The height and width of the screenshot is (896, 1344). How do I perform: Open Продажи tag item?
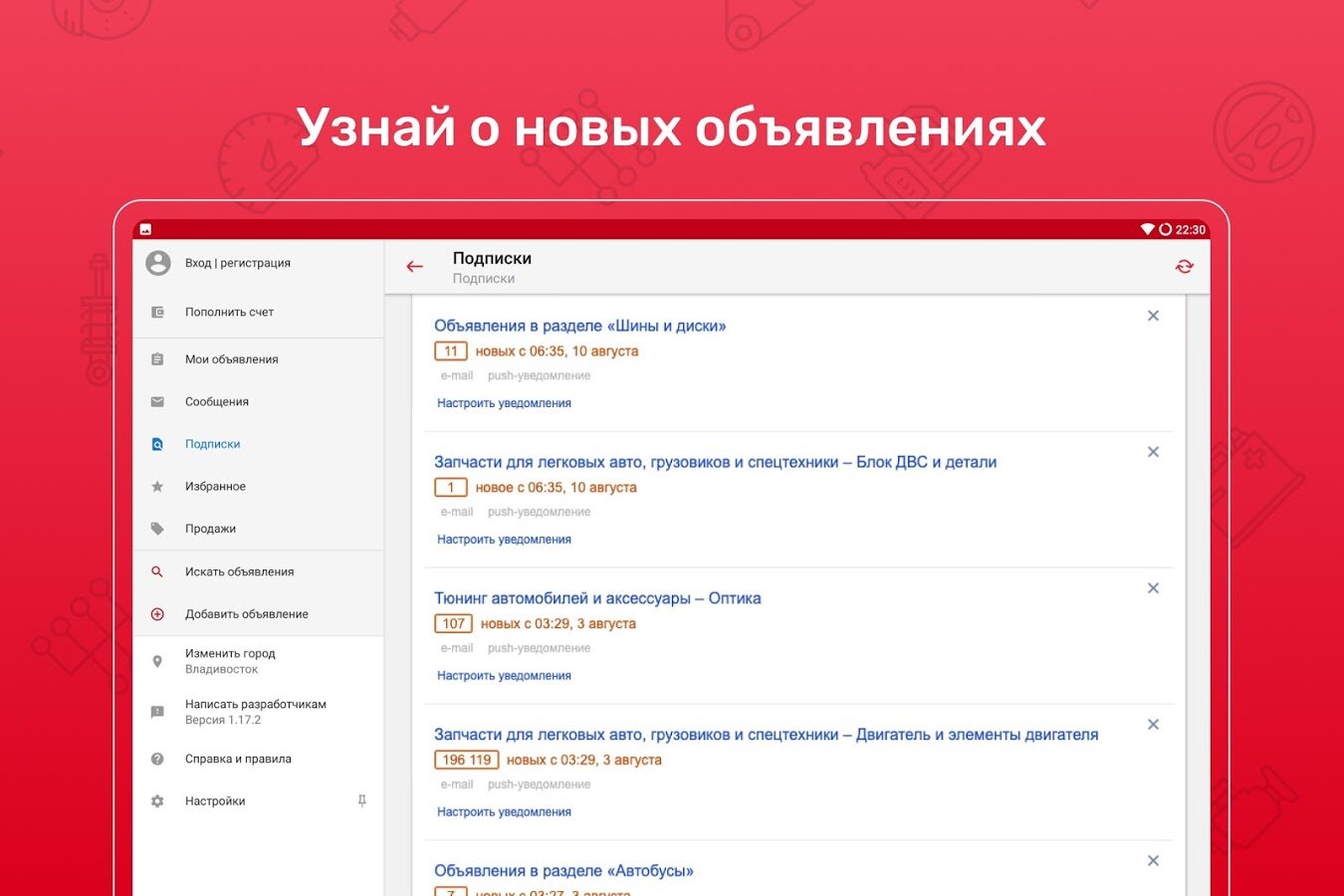pyautogui.click(x=258, y=529)
